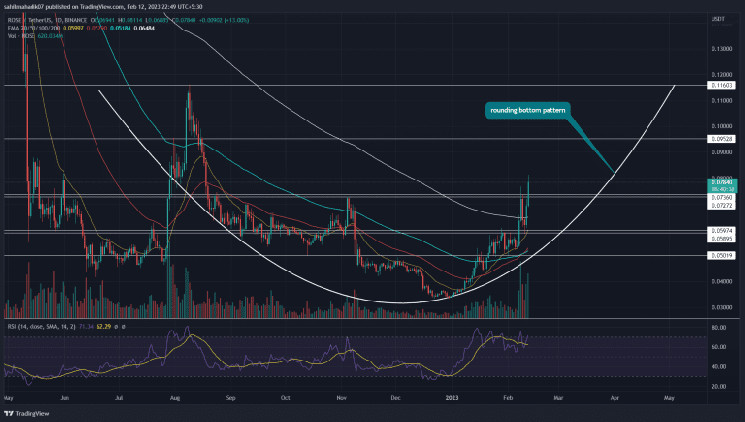Click the Sep label on time axis
Image resolution: width=745 pixels, height=422 pixels.
pyautogui.click(x=230, y=398)
